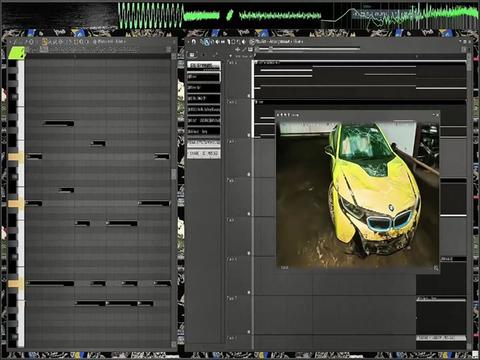Adjust the playlist horizontal zoom slider handle

(271, 49)
